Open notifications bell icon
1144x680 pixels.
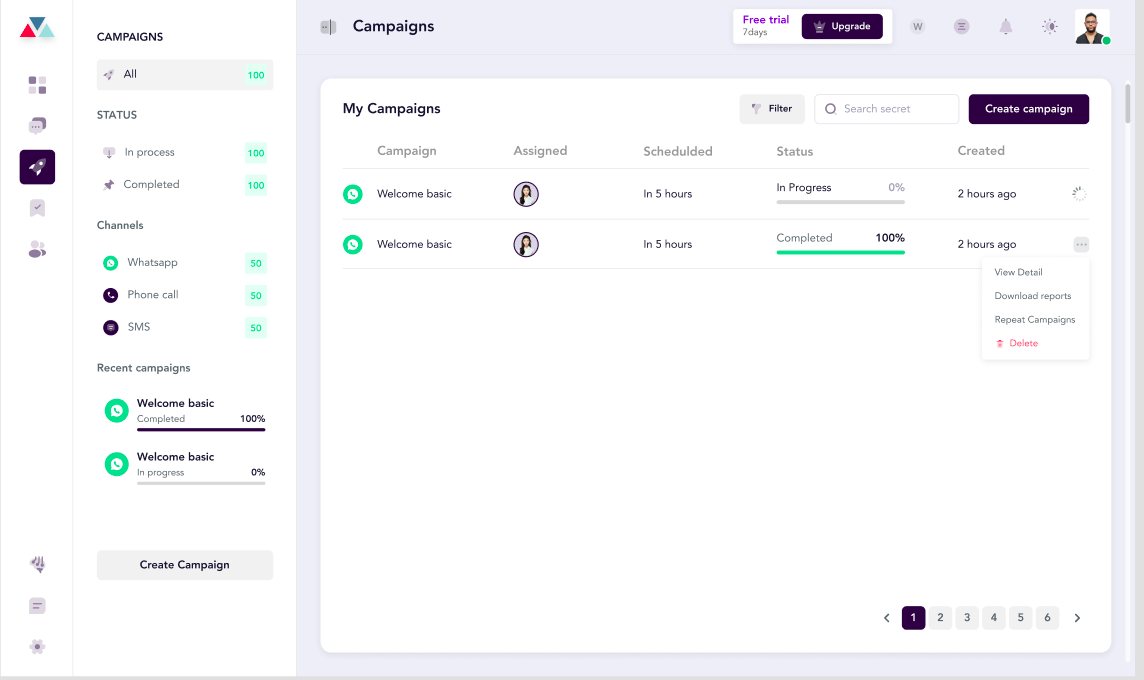(x=1005, y=27)
